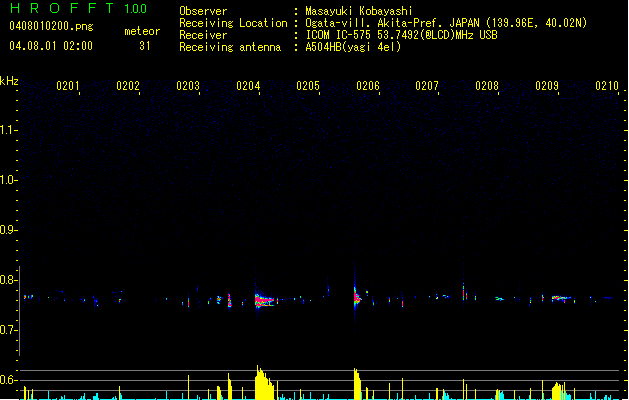Click the yellow intensity peak under 0206
Screen dimensions: 629x400
(357, 384)
